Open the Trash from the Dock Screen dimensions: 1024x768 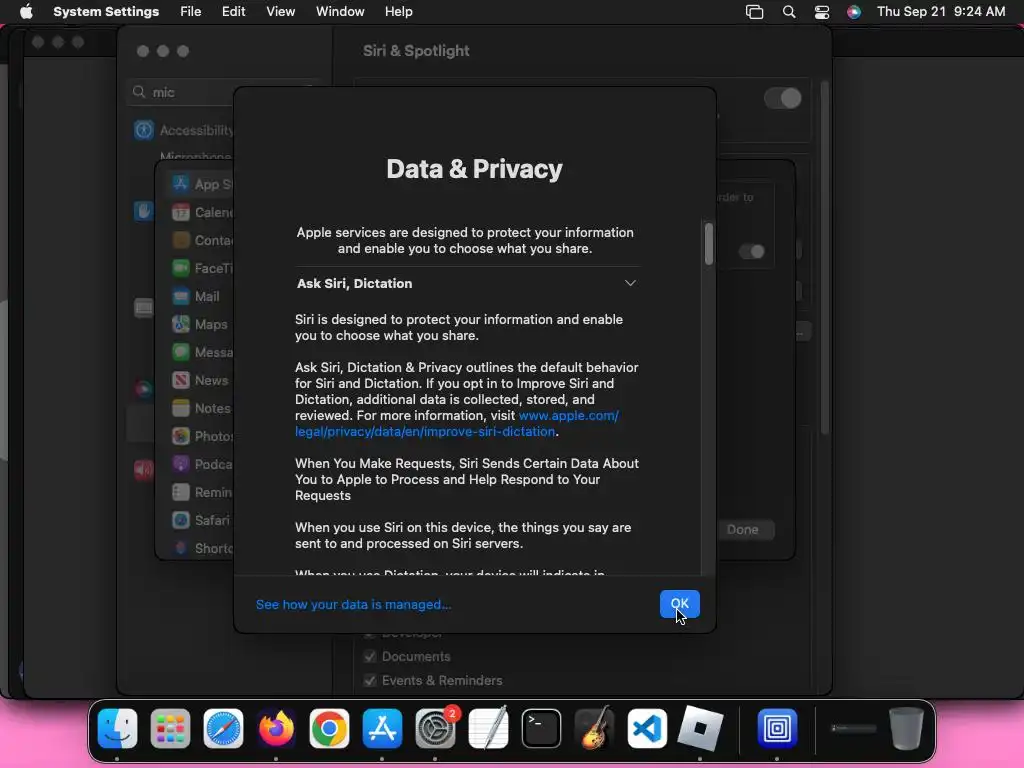coord(906,728)
